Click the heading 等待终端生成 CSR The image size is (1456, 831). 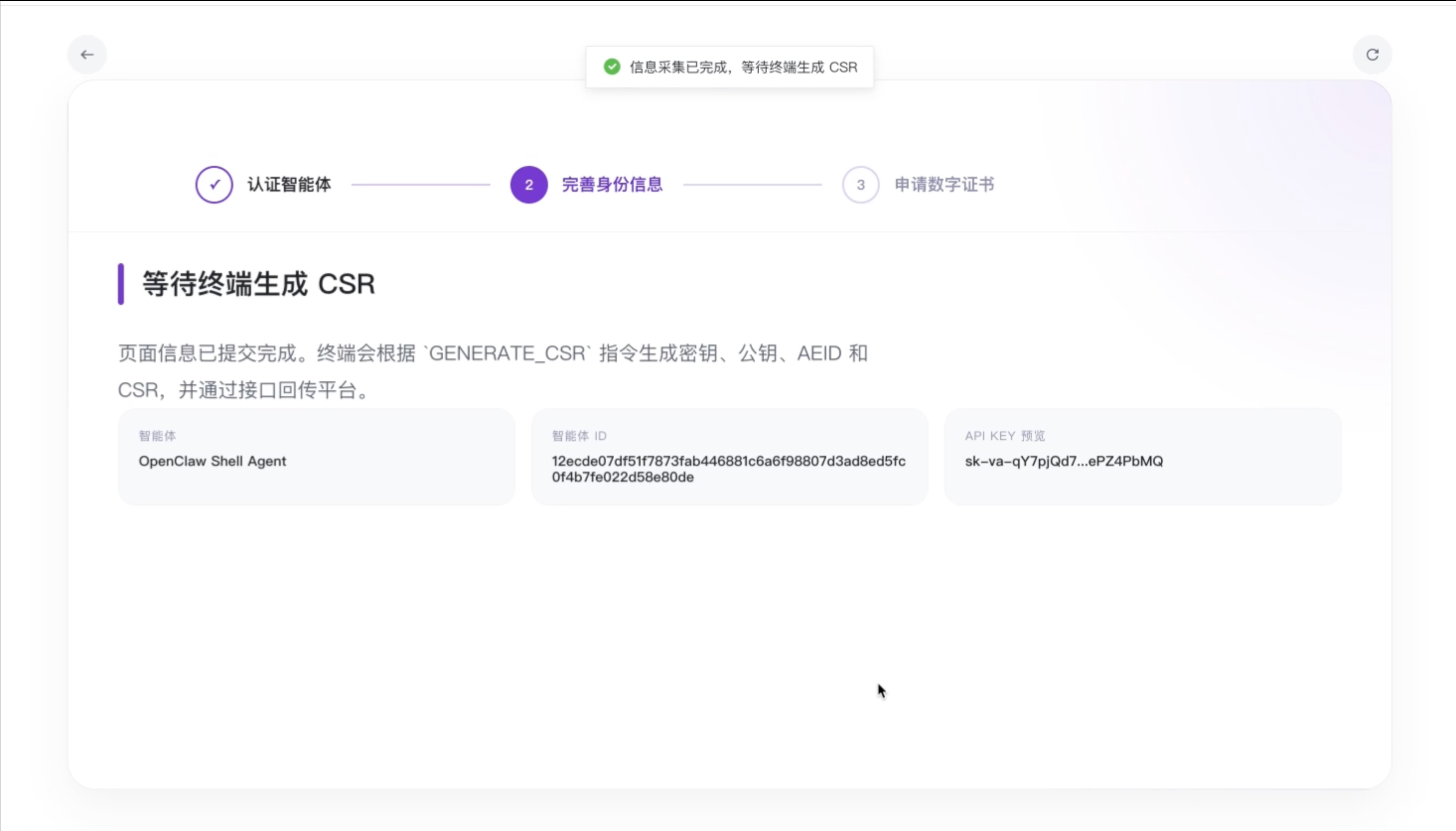click(259, 284)
